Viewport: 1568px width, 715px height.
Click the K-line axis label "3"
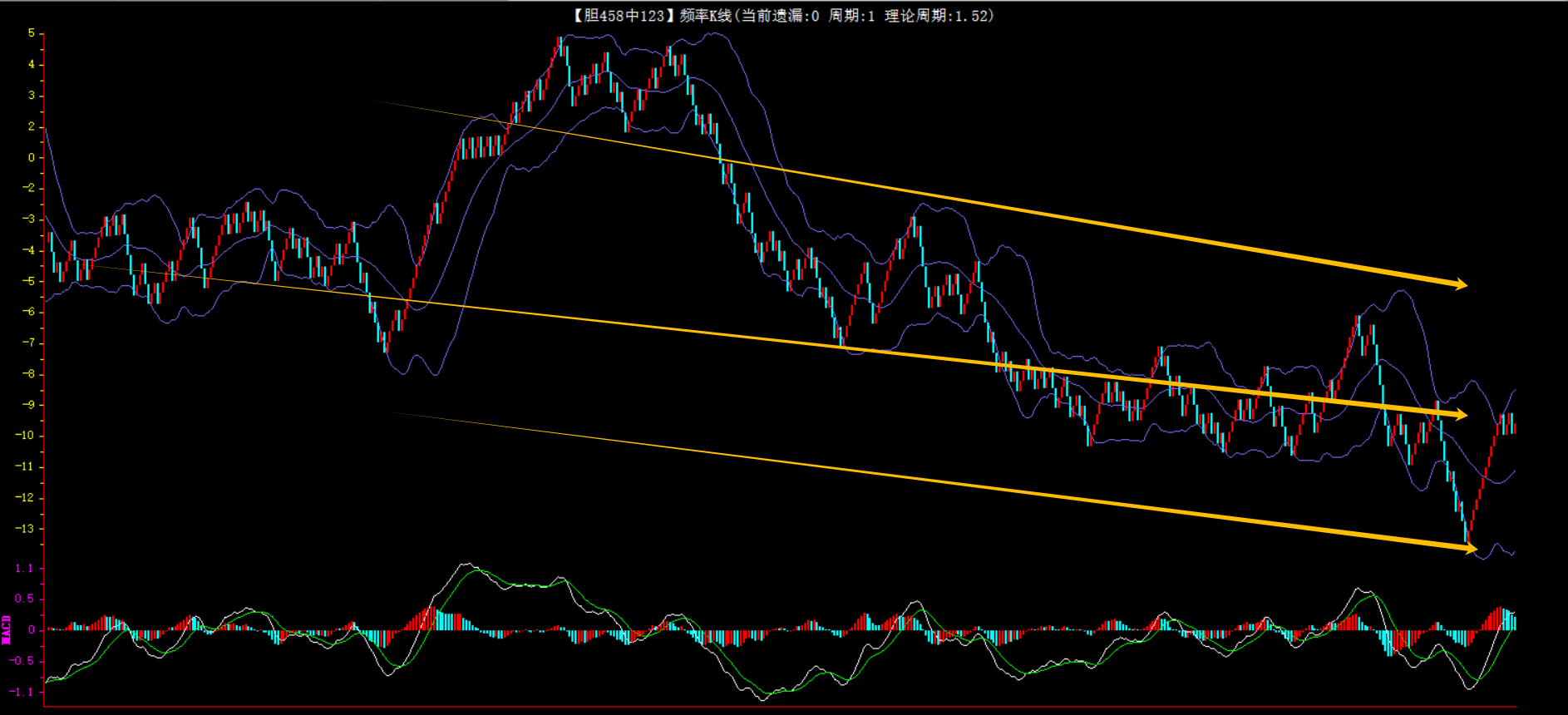point(31,96)
